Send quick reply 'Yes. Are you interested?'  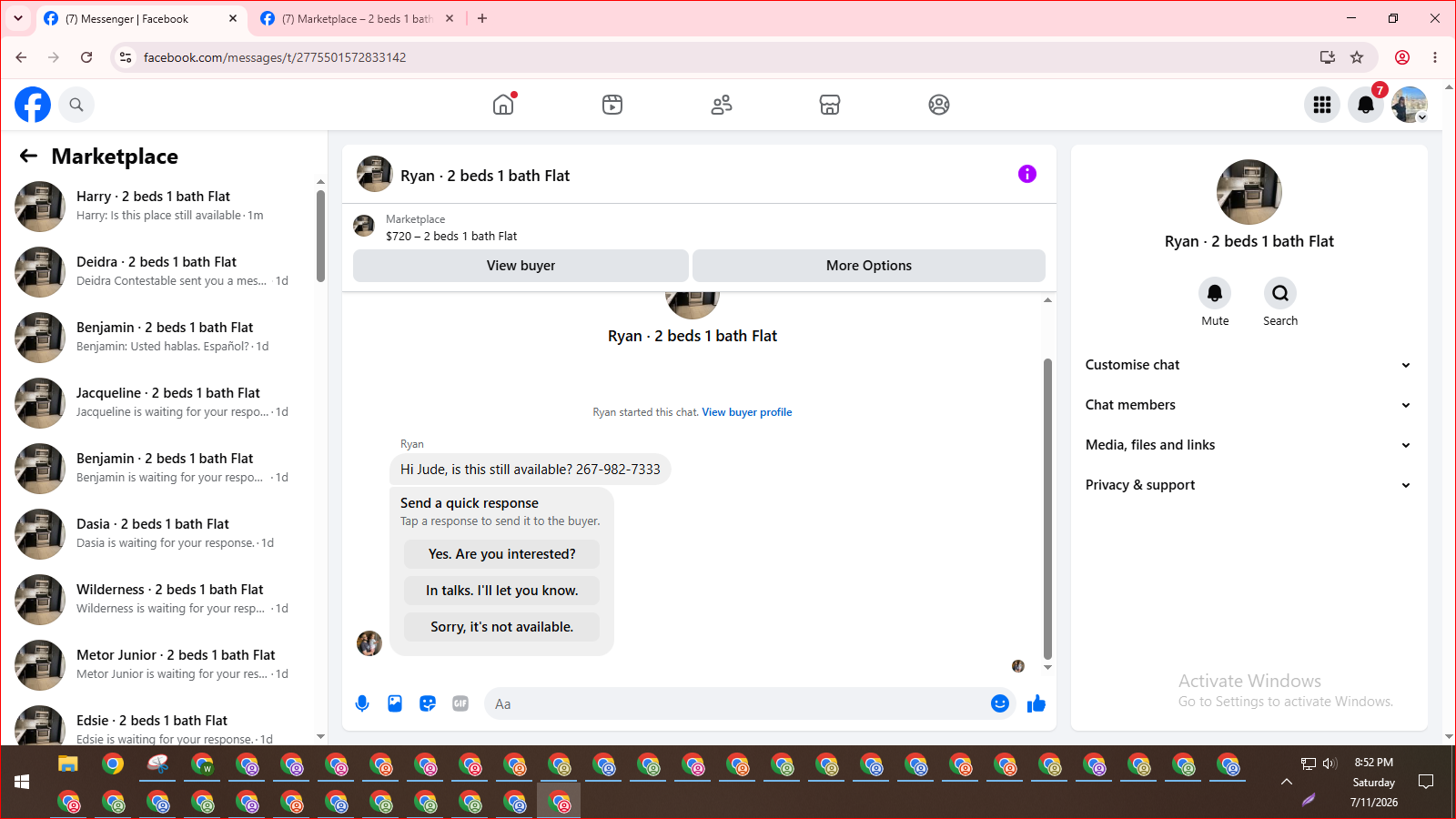click(x=502, y=554)
